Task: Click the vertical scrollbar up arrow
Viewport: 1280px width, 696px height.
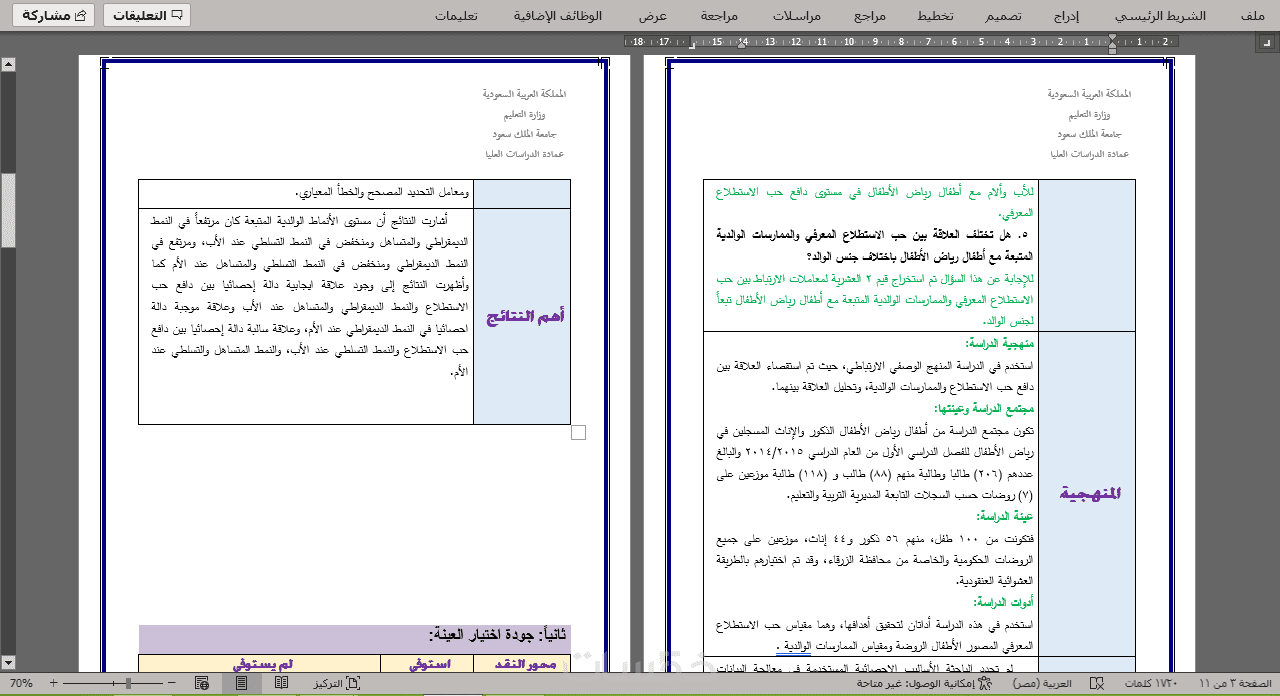Action: click(8, 64)
